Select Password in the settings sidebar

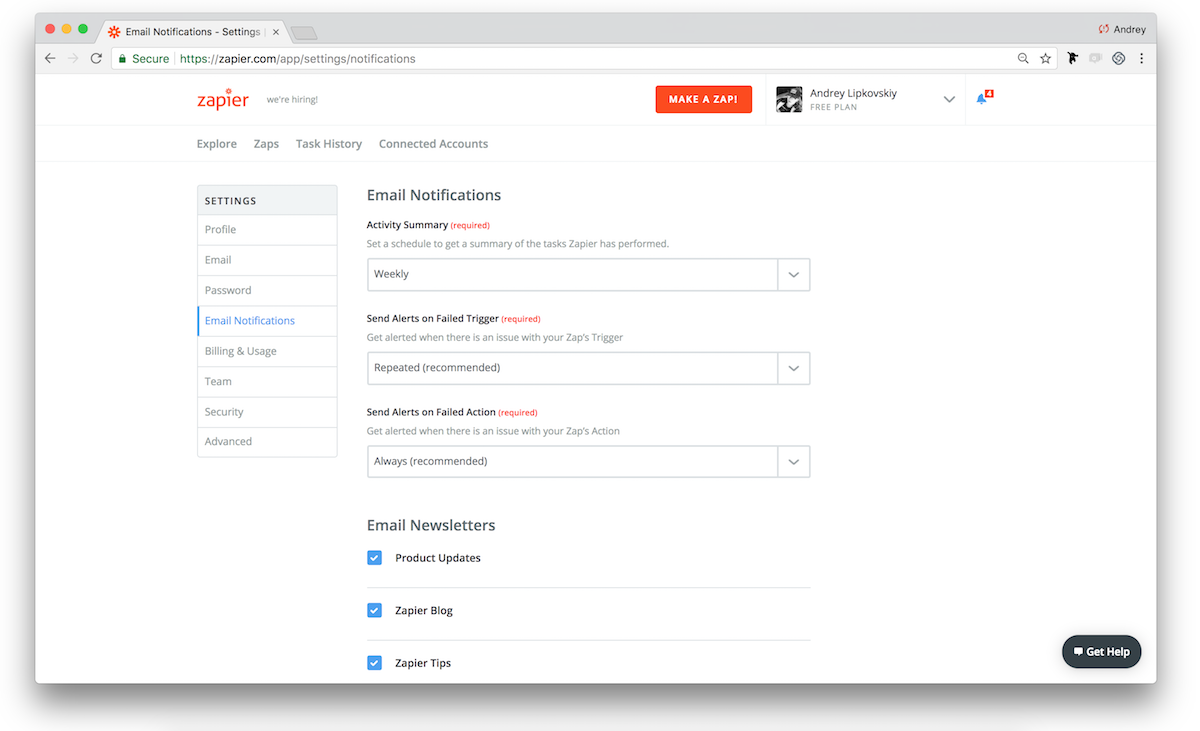(x=267, y=291)
